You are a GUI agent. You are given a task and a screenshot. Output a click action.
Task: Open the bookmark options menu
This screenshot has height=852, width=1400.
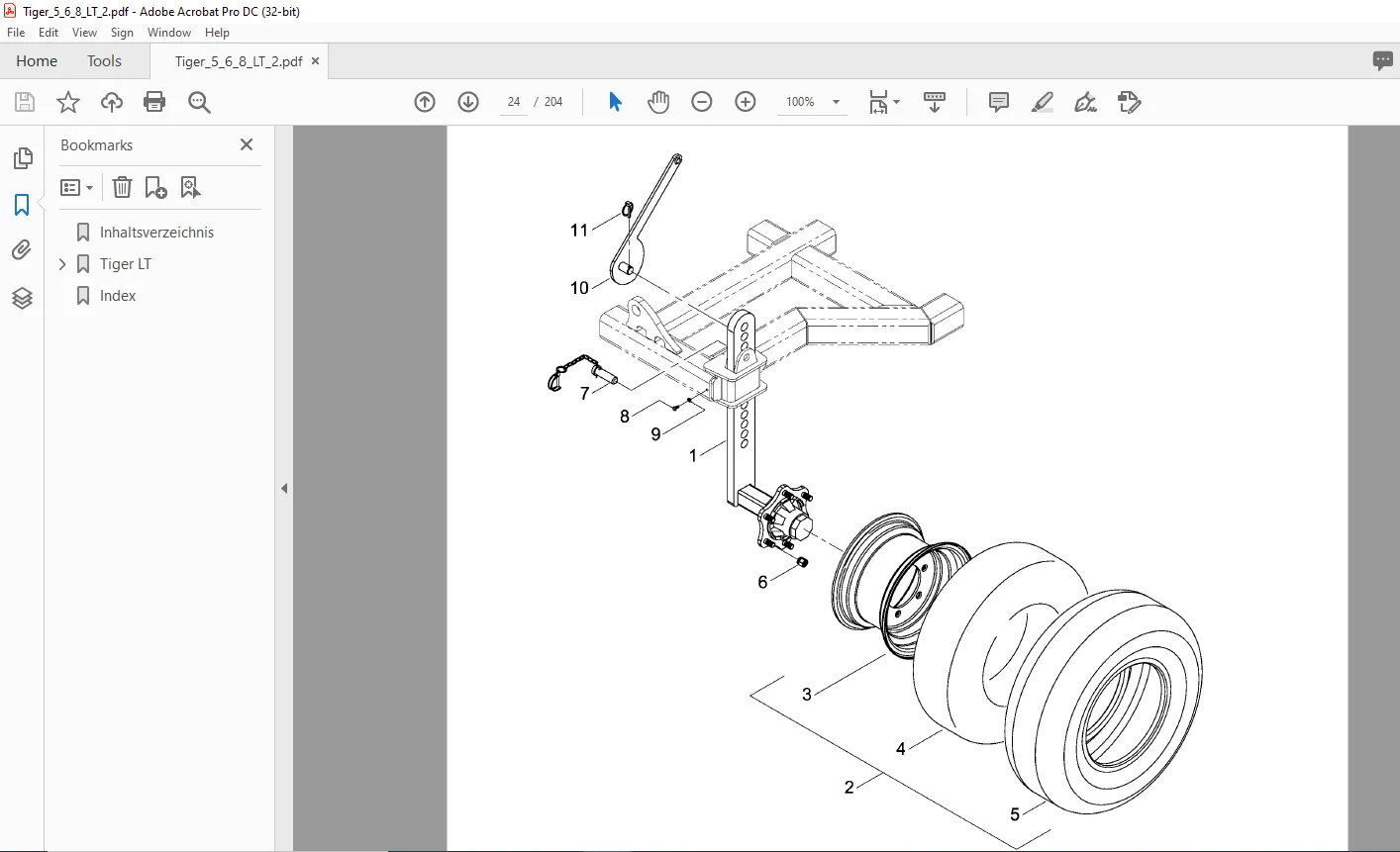point(76,187)
